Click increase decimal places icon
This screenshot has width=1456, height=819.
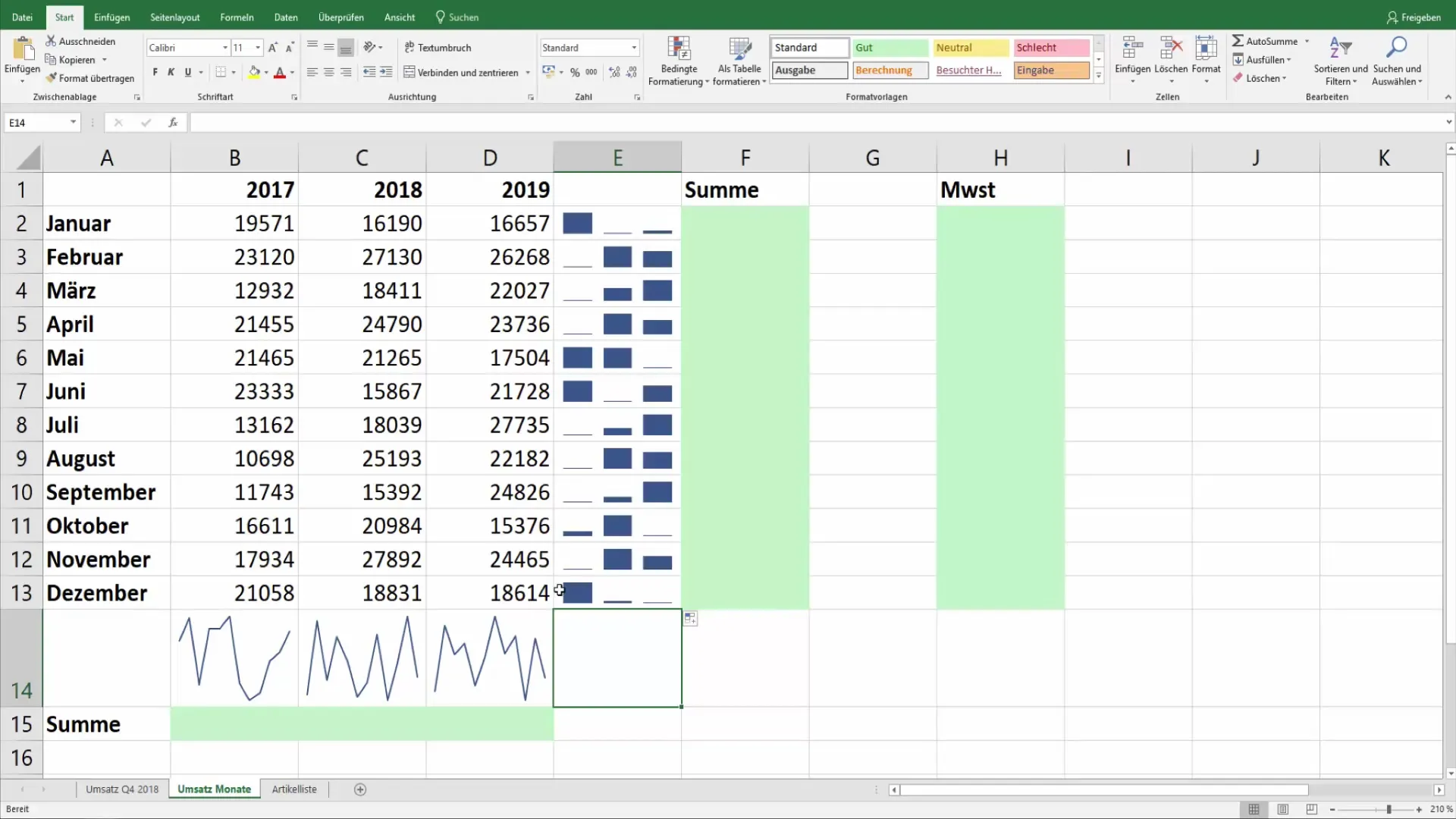(614, 72)
